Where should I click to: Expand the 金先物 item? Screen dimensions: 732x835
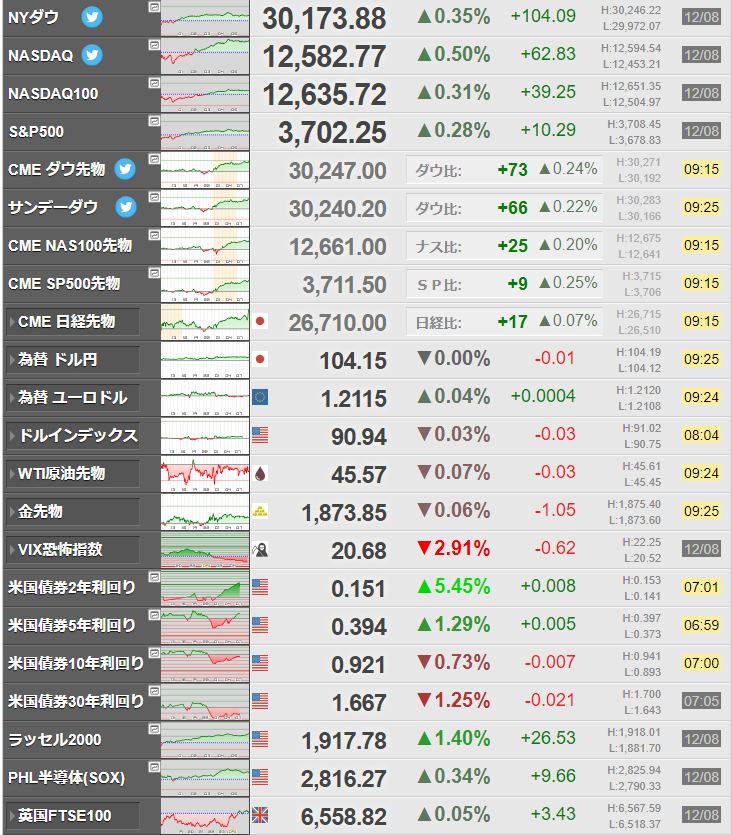73,511
